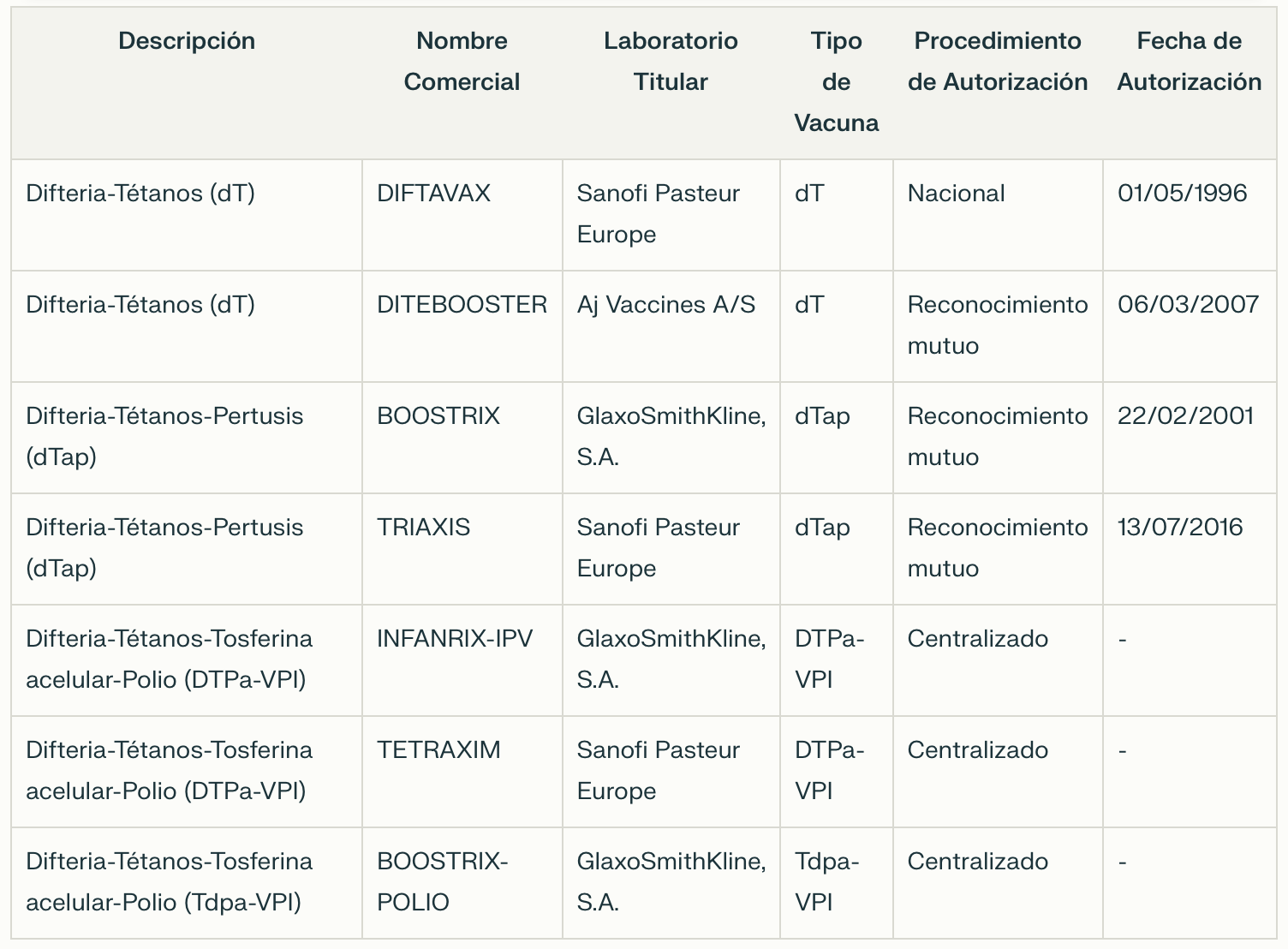Click the Descripción column header

(187, 41)
